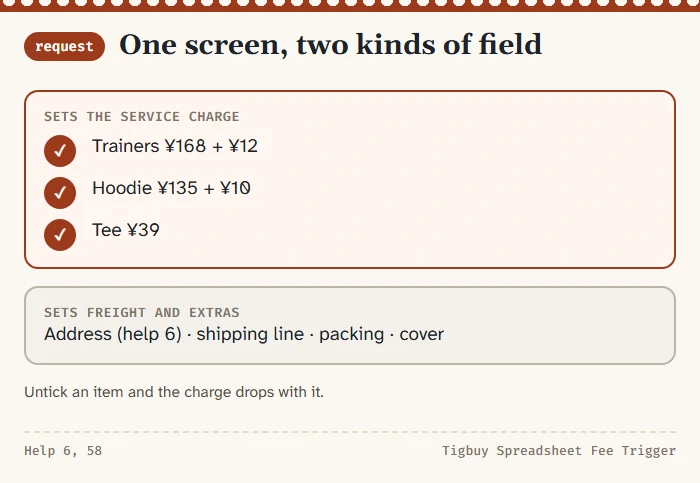
Task: Click the 'Help 6, 58' footer reference
Action: click(x=63, y=451)
